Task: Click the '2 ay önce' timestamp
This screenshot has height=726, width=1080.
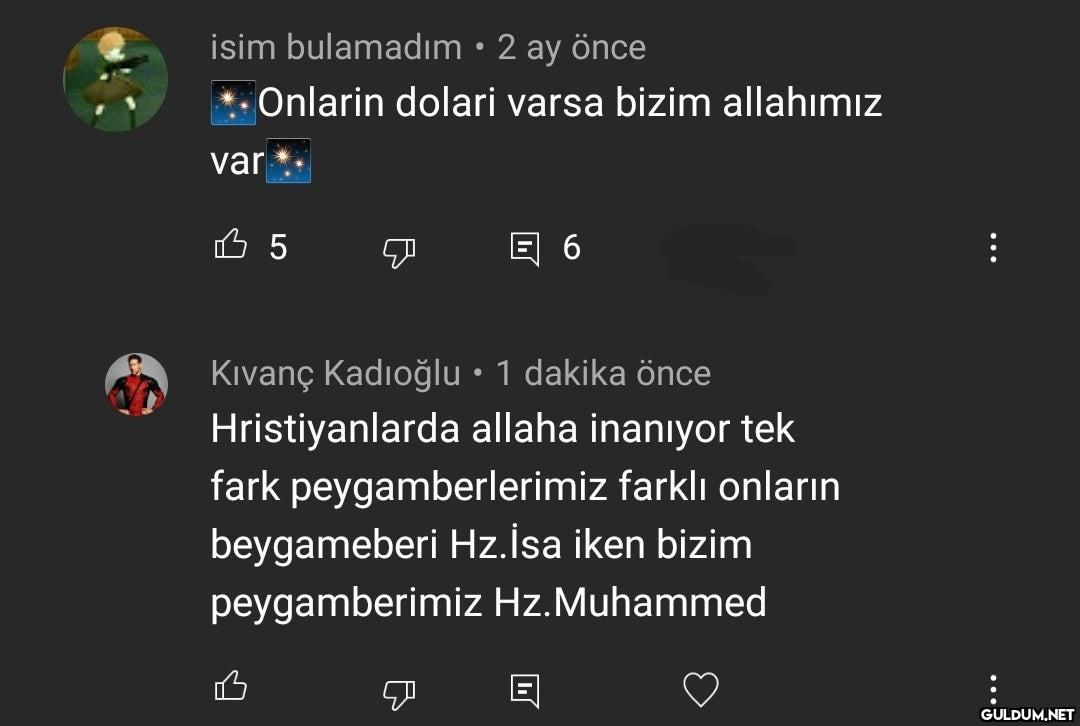Action: click(x=572, y=48)
